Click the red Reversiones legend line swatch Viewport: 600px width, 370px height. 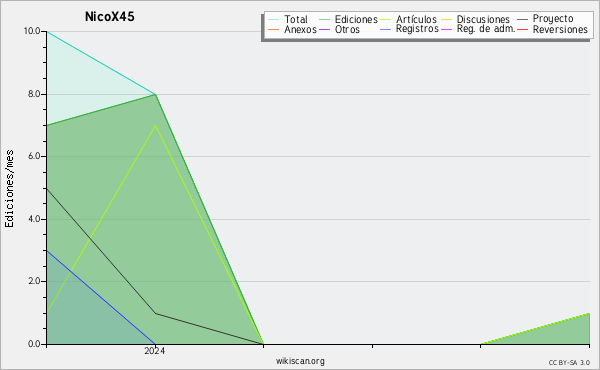coord(522,30)
